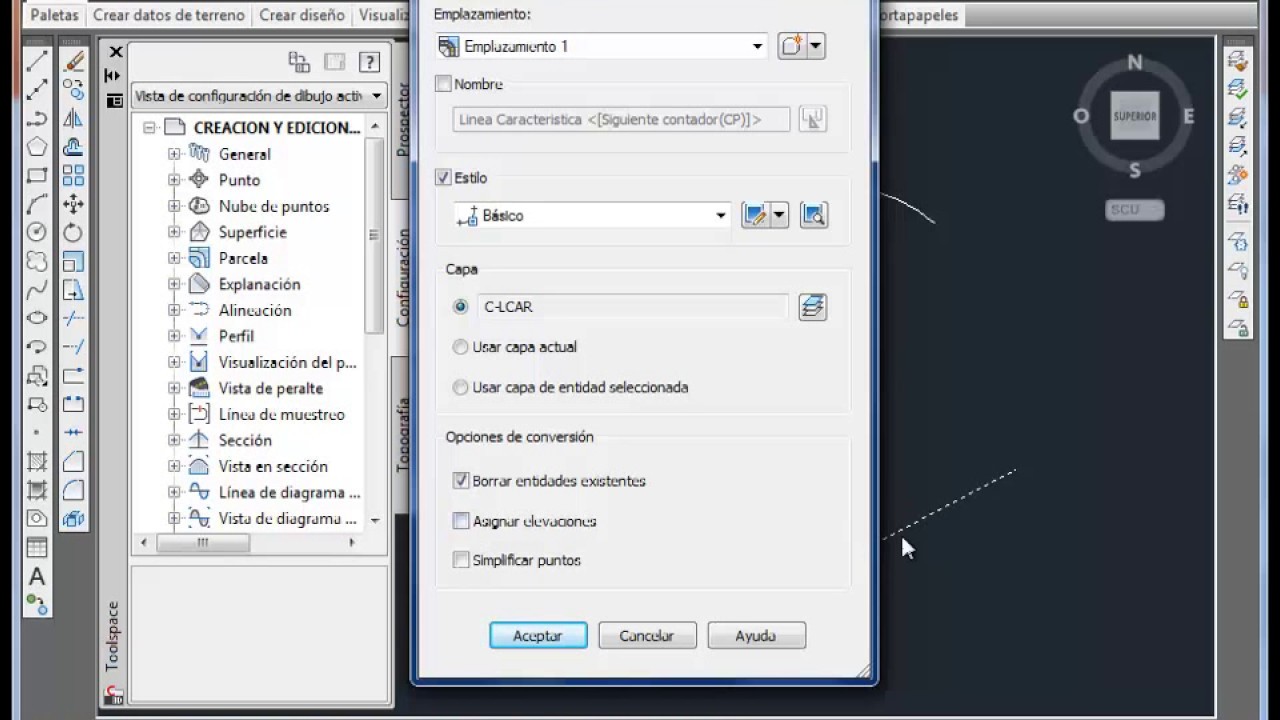Select the Trim tool
This screenshot has height=720, width=1280.
(73, 318)
